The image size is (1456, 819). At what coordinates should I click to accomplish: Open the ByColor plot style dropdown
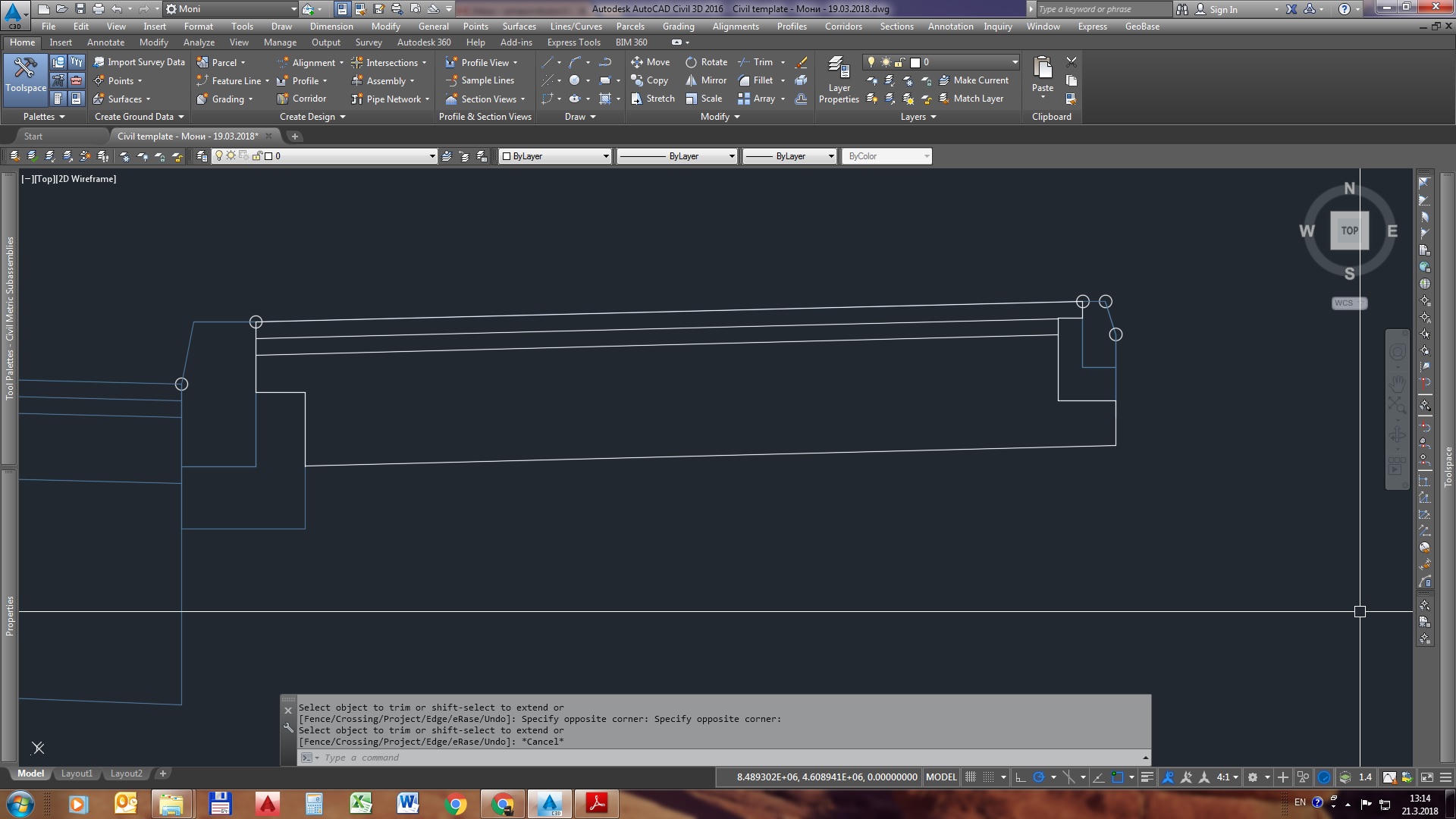point(926,156)
